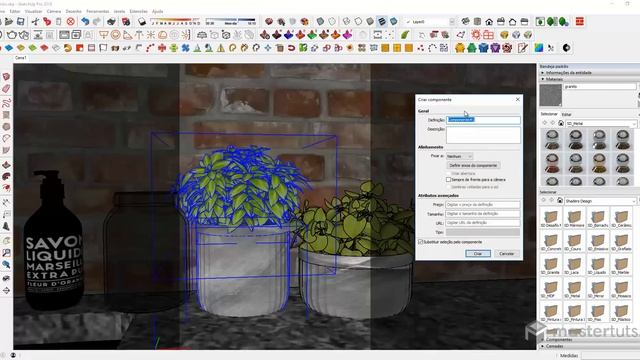Click Definir eixos do componente button
The image size is (640, 360).
pos(473,165)
